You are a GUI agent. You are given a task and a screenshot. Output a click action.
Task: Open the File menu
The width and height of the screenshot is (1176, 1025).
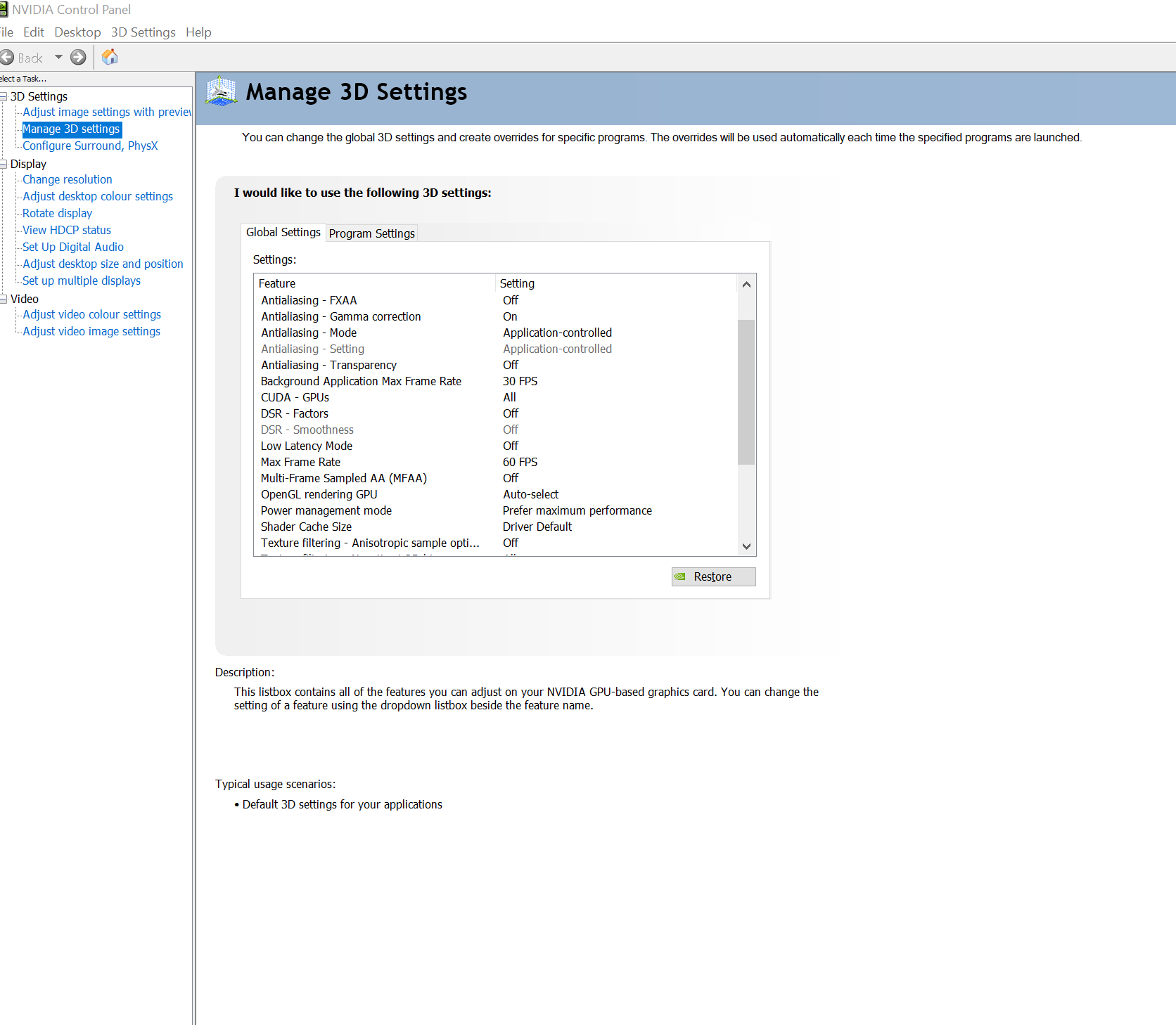(x=6, y=32)
